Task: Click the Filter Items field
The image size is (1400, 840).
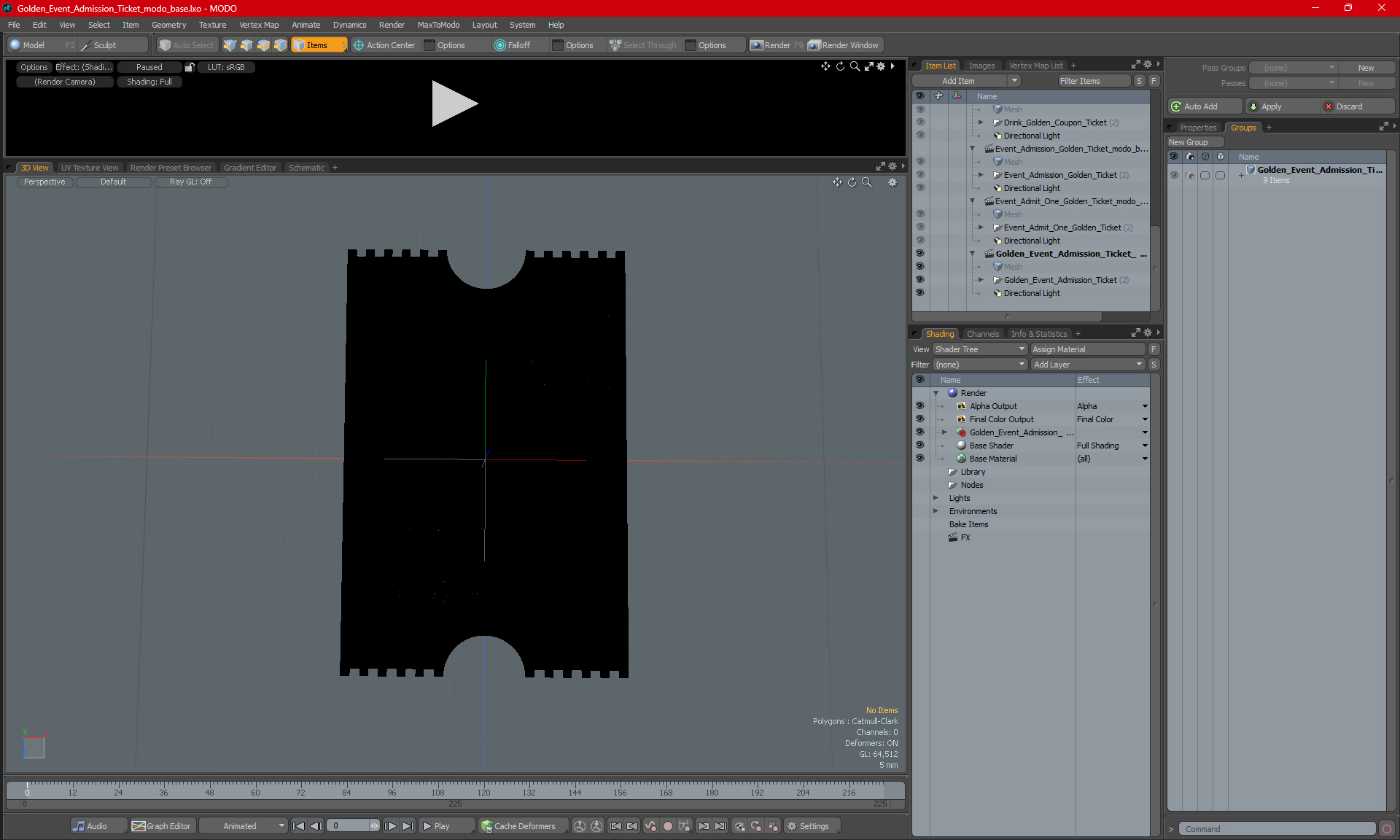Action: [x=1094, y=81]
